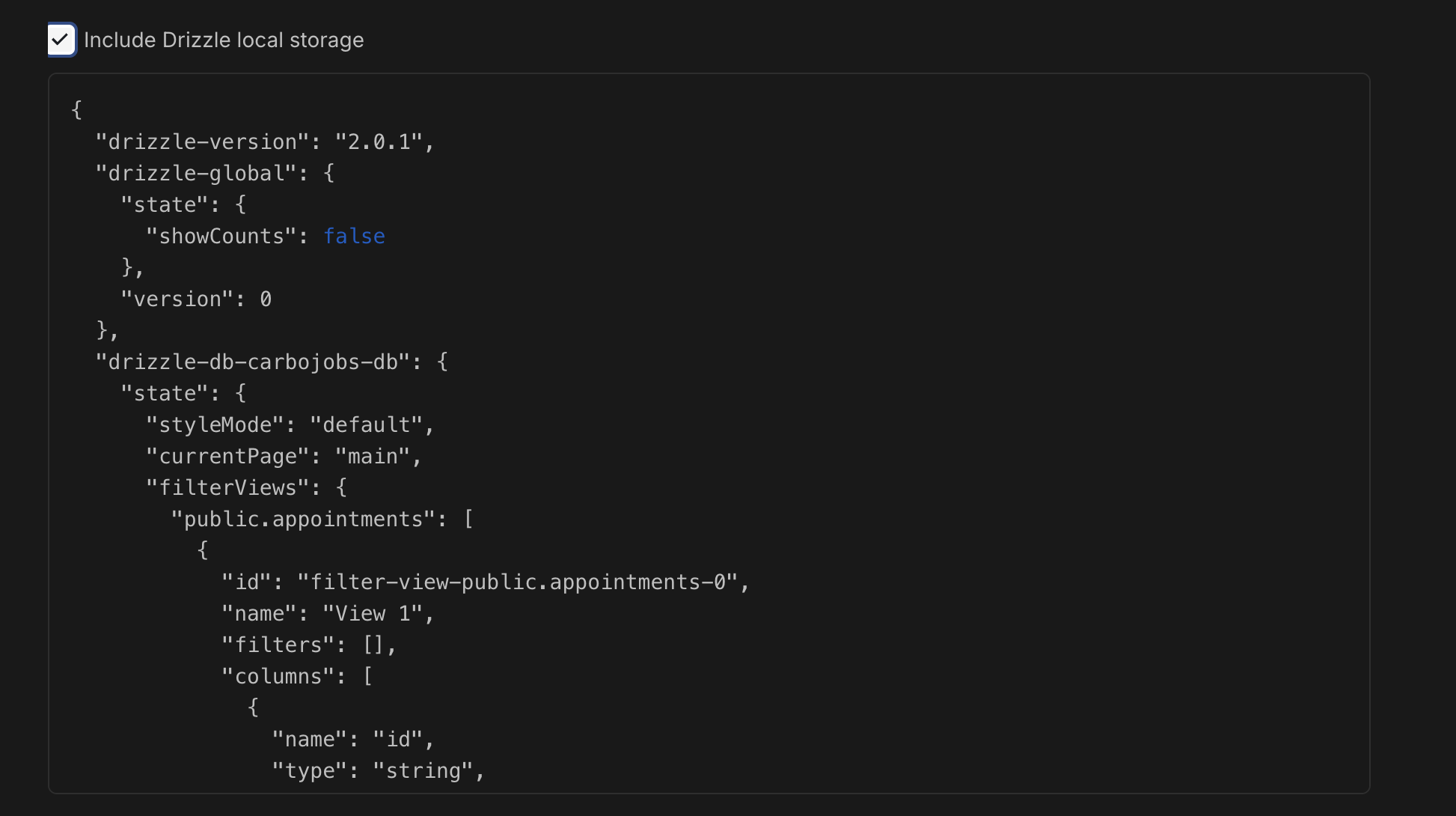Click the "2.0.1" version value
This screenshot has width=1456, height=816.
pyautogui.click(x=379, y=141)
